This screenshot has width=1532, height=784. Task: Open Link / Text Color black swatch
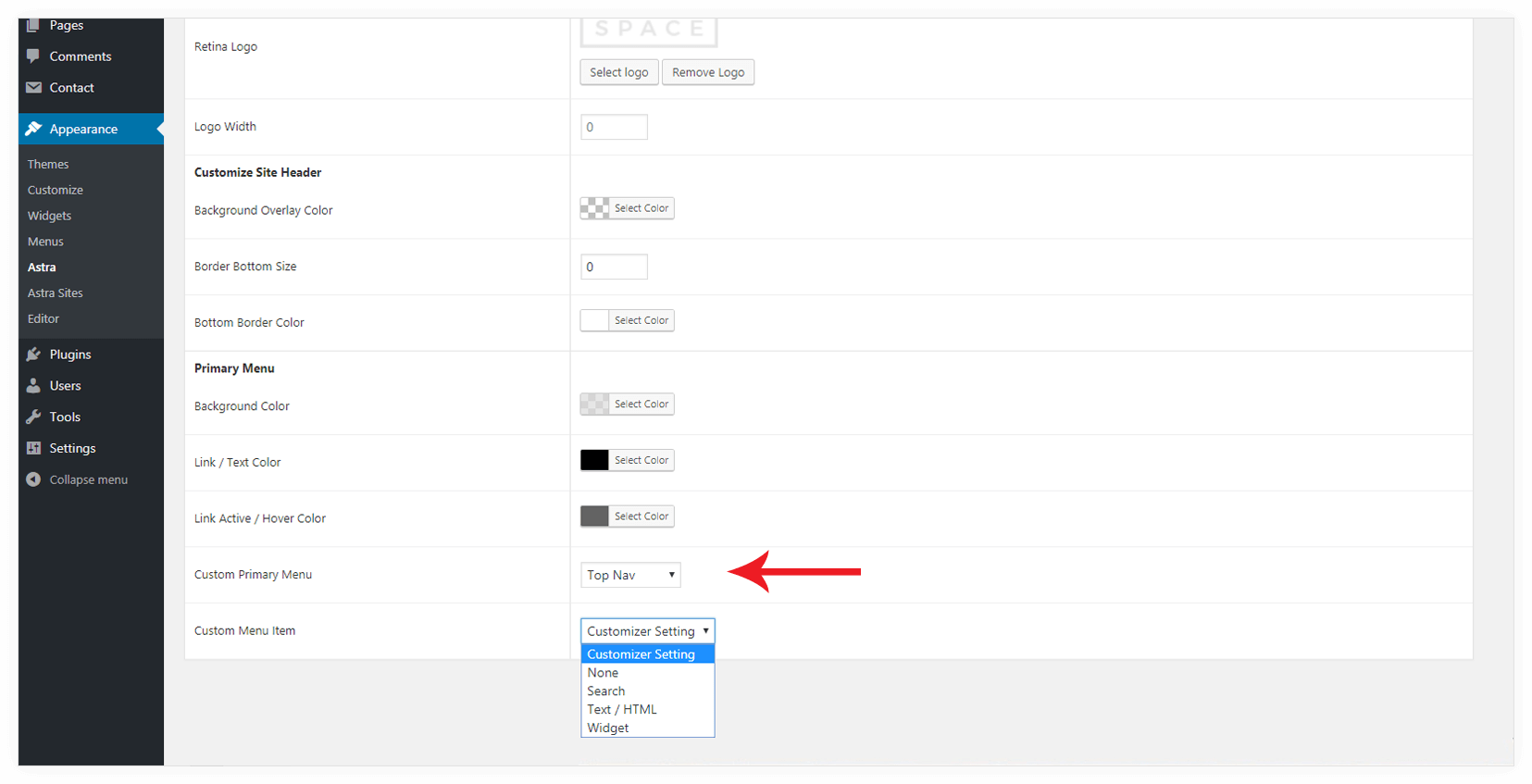[x=594, y=460]
